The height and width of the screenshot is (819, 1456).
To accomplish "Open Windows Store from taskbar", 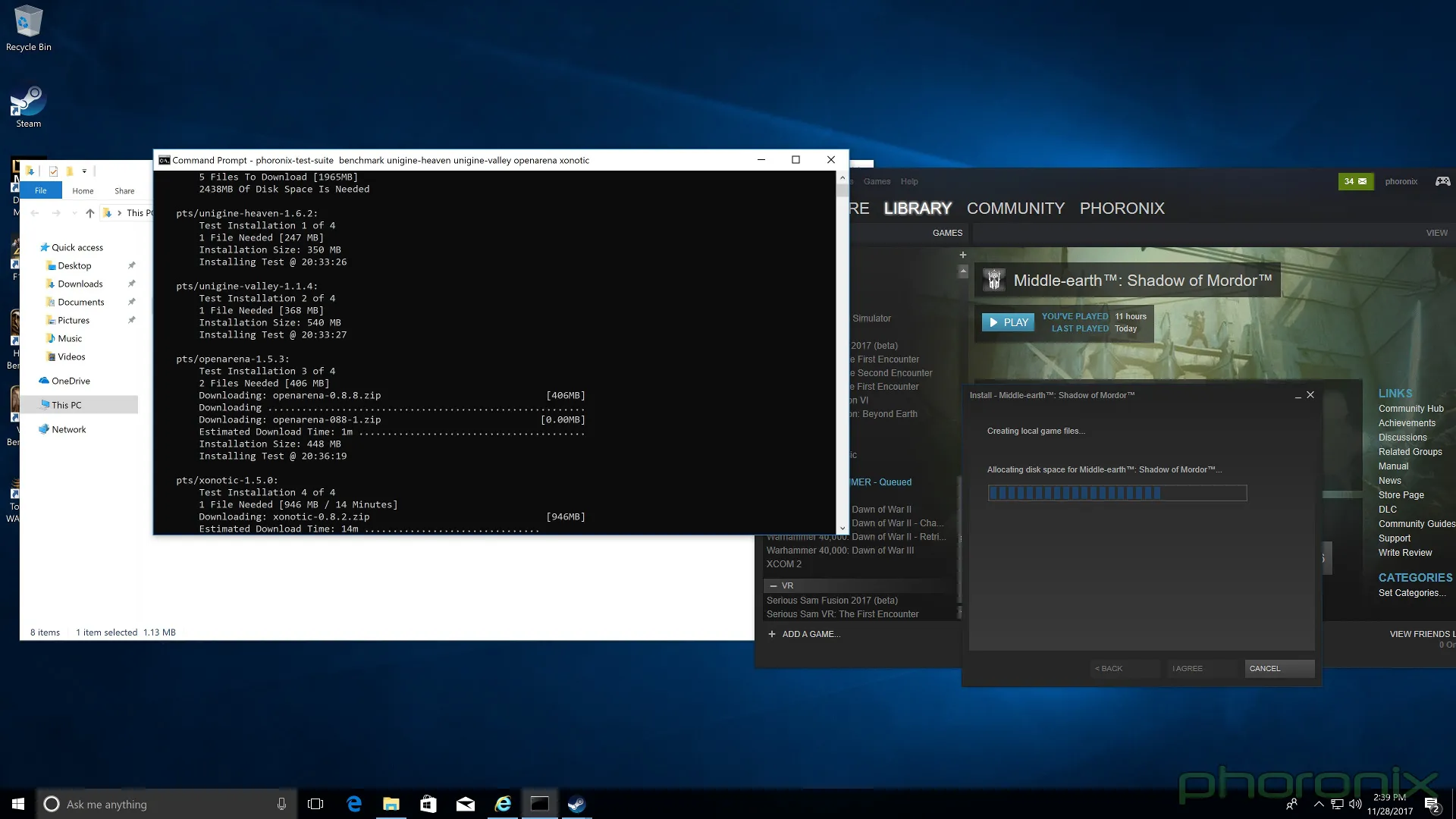I will point(428,804).
